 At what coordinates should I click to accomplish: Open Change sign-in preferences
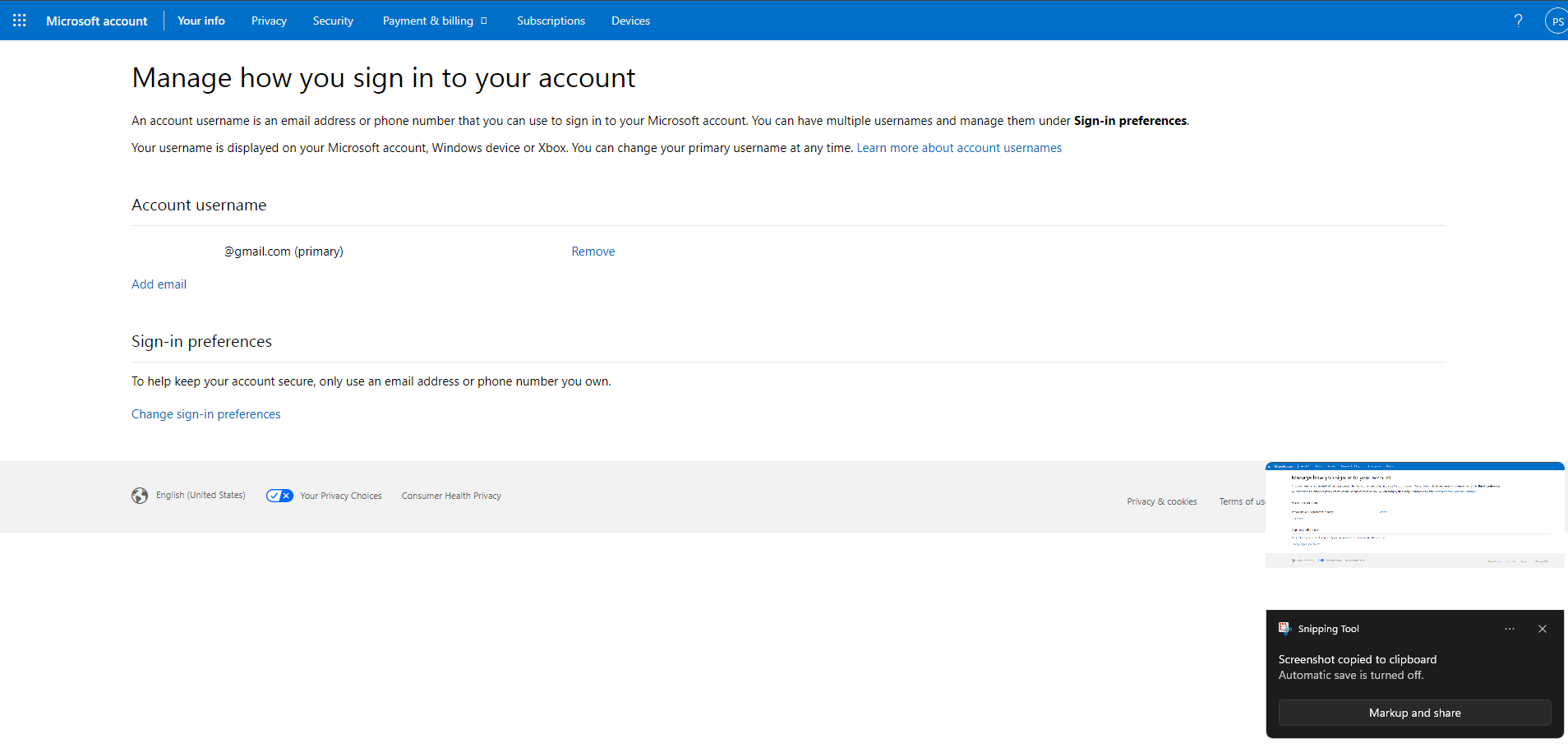click(206, 414)
